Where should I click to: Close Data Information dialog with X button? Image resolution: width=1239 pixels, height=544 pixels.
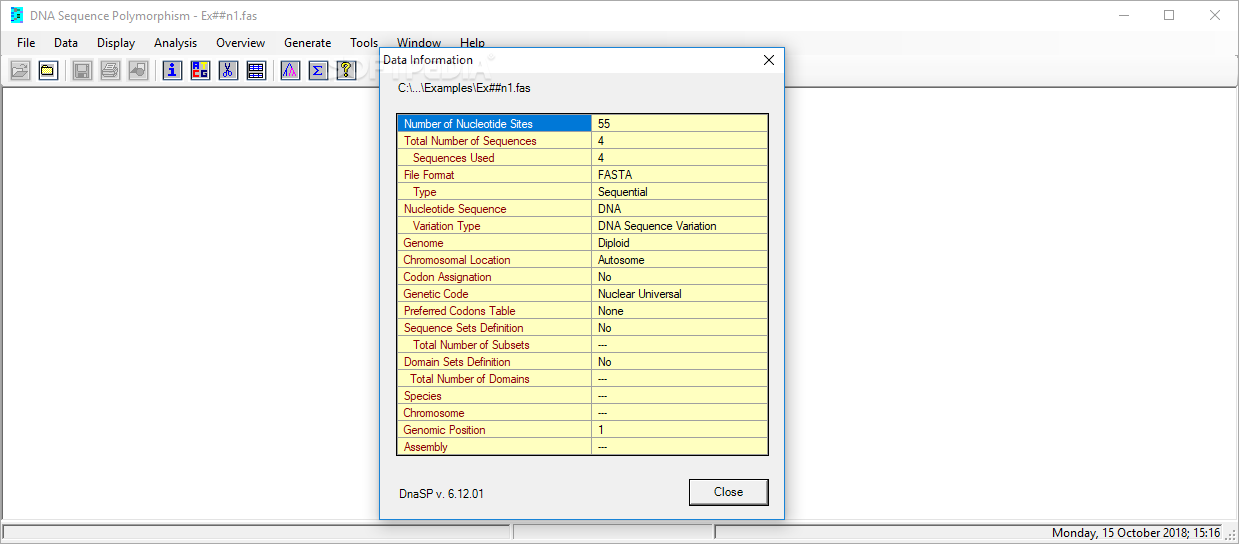point(769,60)
